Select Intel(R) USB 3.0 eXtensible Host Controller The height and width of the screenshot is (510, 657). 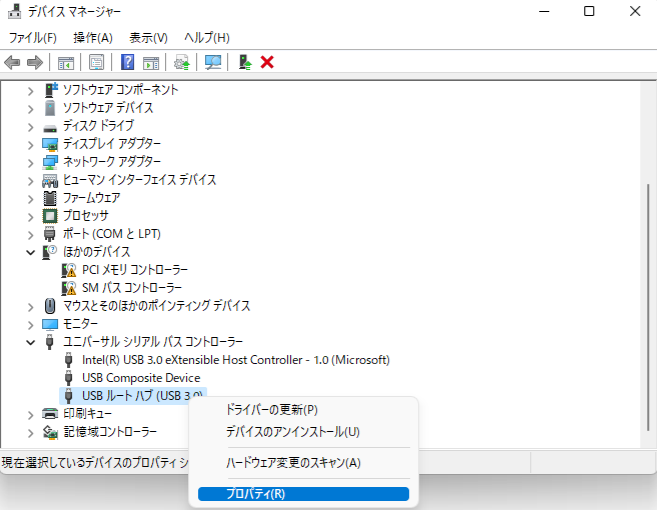pos(236,360)
